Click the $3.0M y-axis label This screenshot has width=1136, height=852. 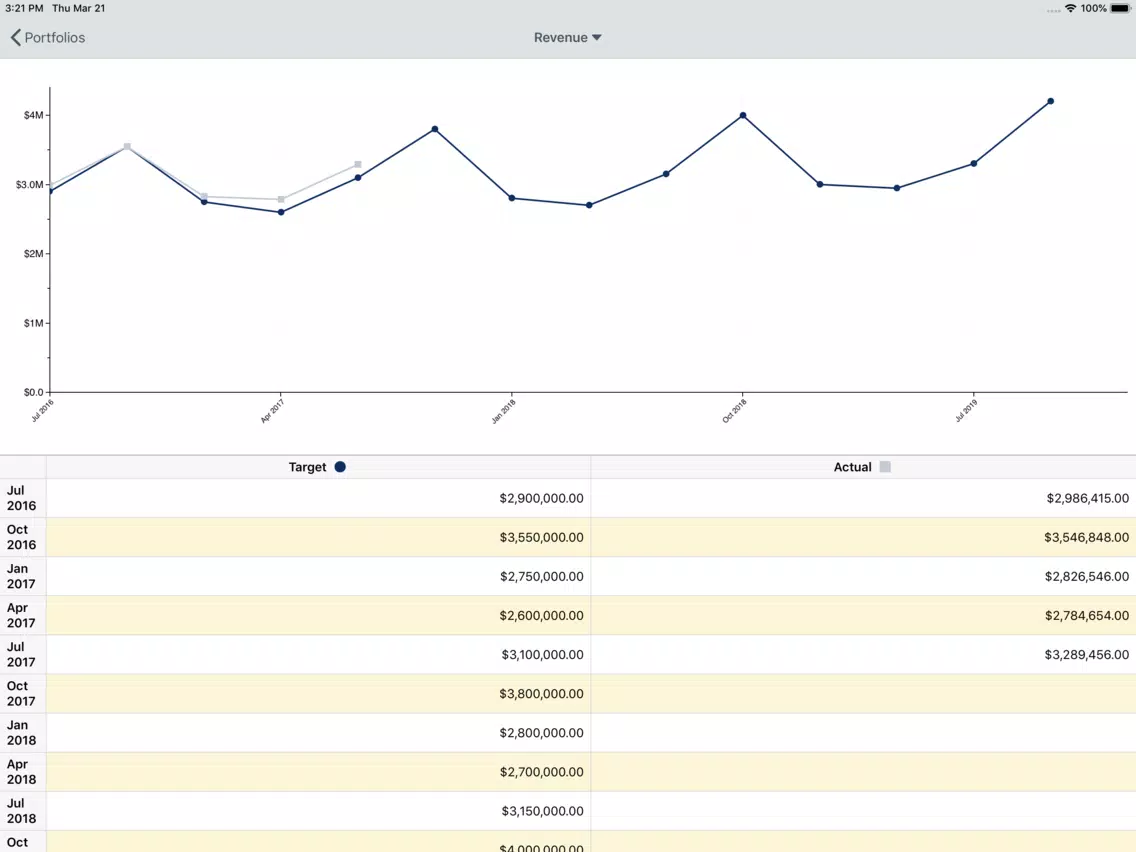30,185
